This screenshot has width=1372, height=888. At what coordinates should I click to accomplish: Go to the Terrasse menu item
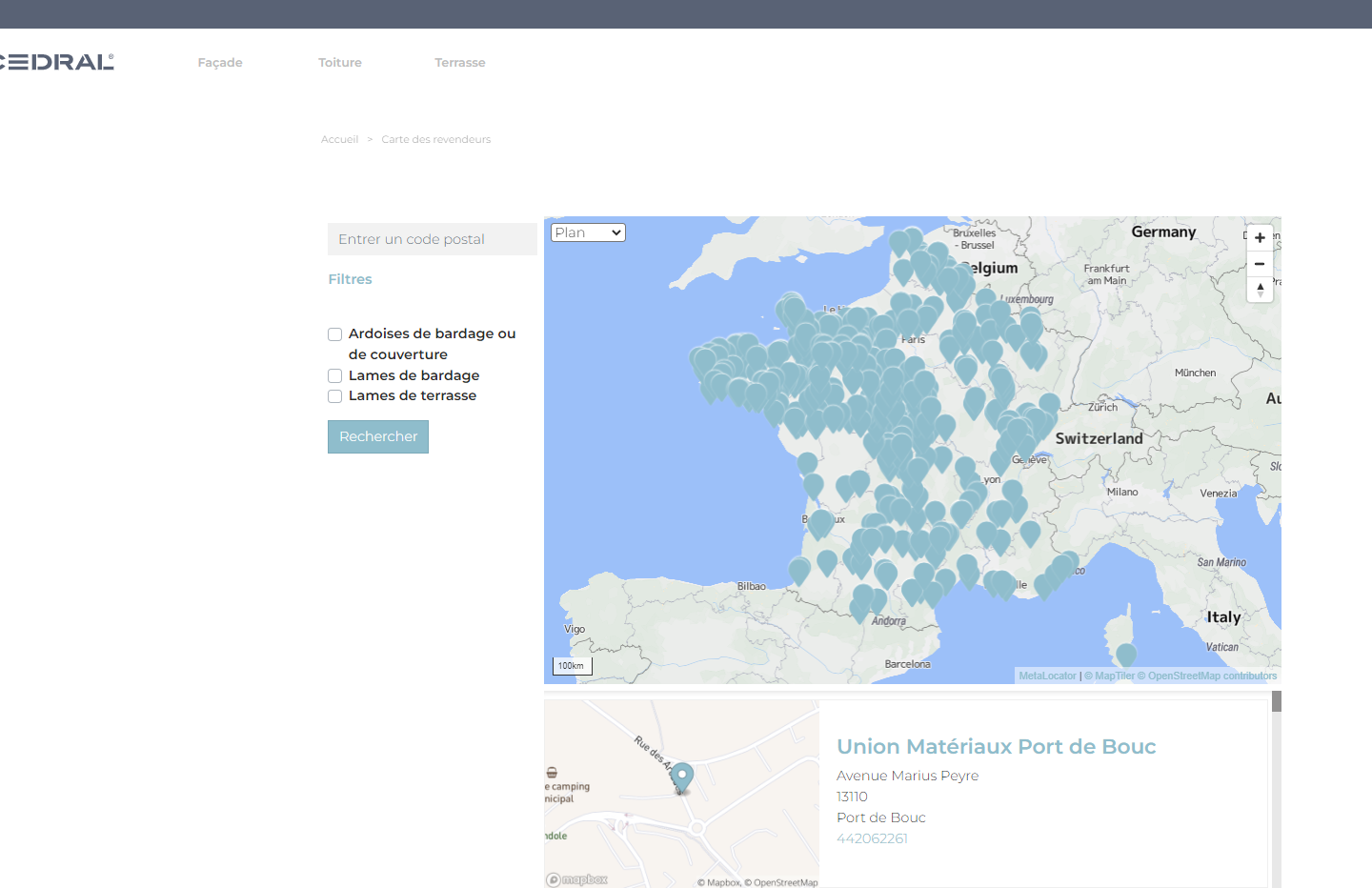point(460,63)
